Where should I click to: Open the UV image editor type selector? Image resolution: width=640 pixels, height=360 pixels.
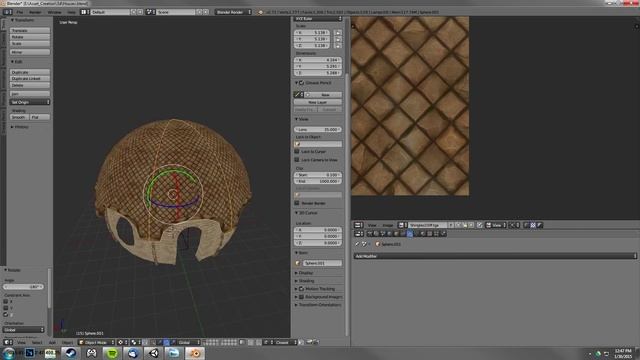point(358,225)
